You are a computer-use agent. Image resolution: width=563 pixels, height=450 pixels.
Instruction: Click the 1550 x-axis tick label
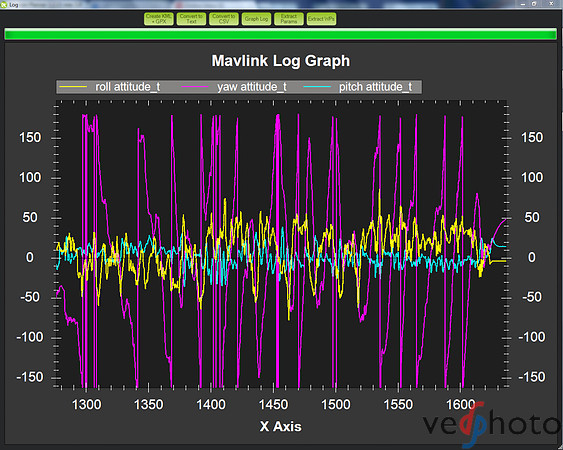pyautogui.click(x=398, y=405)
